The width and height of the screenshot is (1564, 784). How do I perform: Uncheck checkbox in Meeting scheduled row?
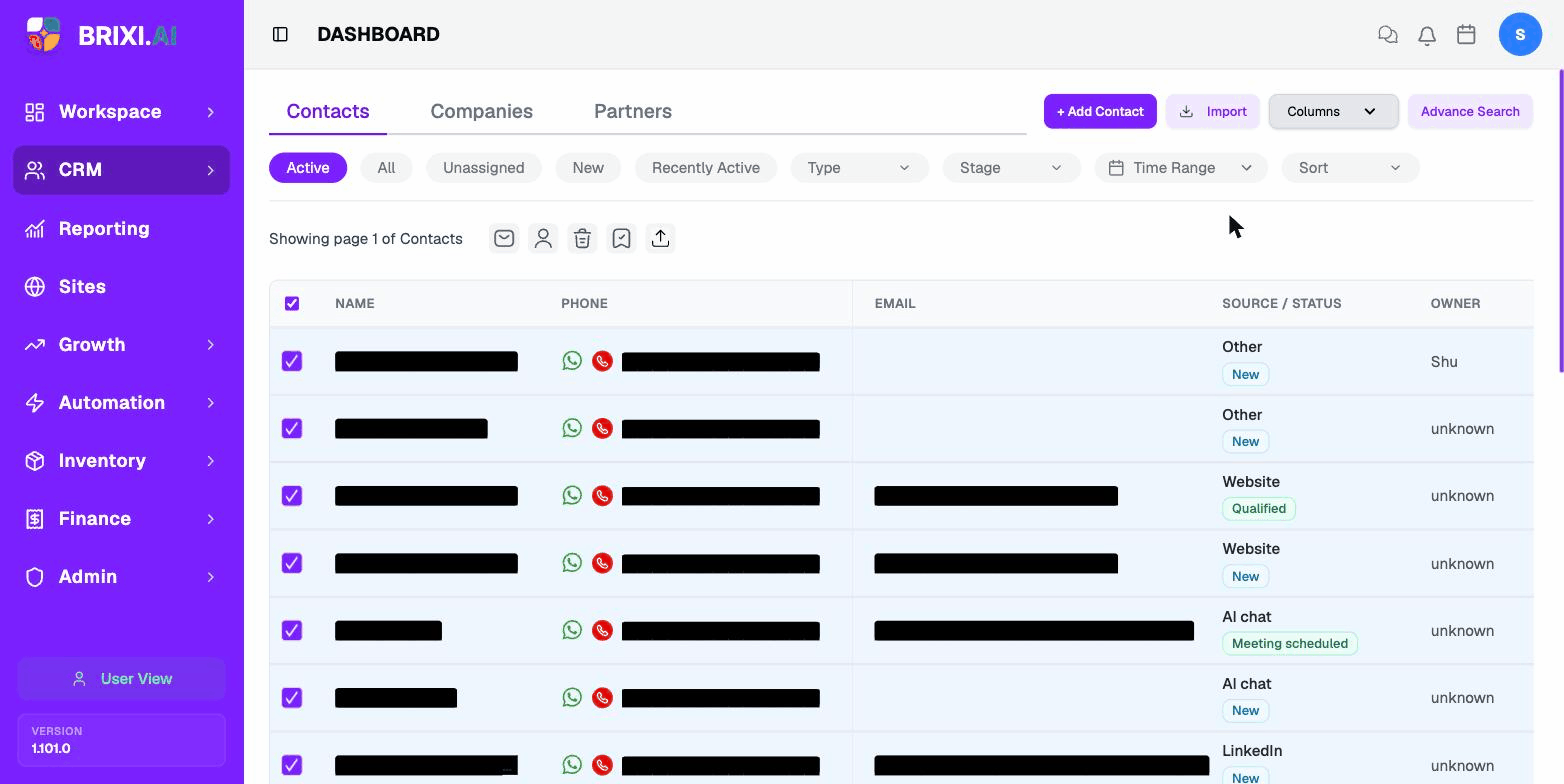(x=292, y=630)
